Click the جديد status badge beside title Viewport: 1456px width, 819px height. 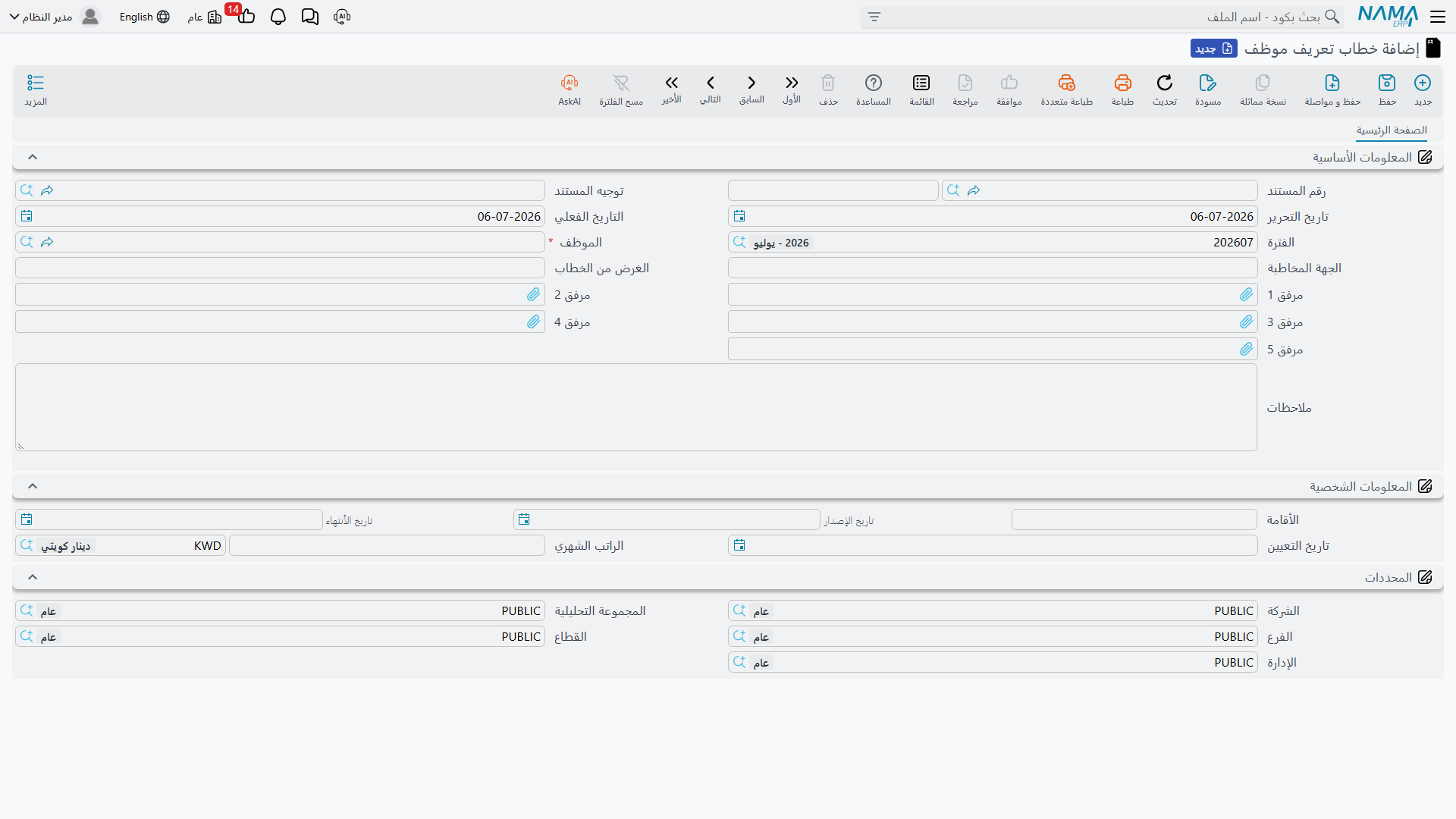pyautogui.click(x=1214, y=49)
